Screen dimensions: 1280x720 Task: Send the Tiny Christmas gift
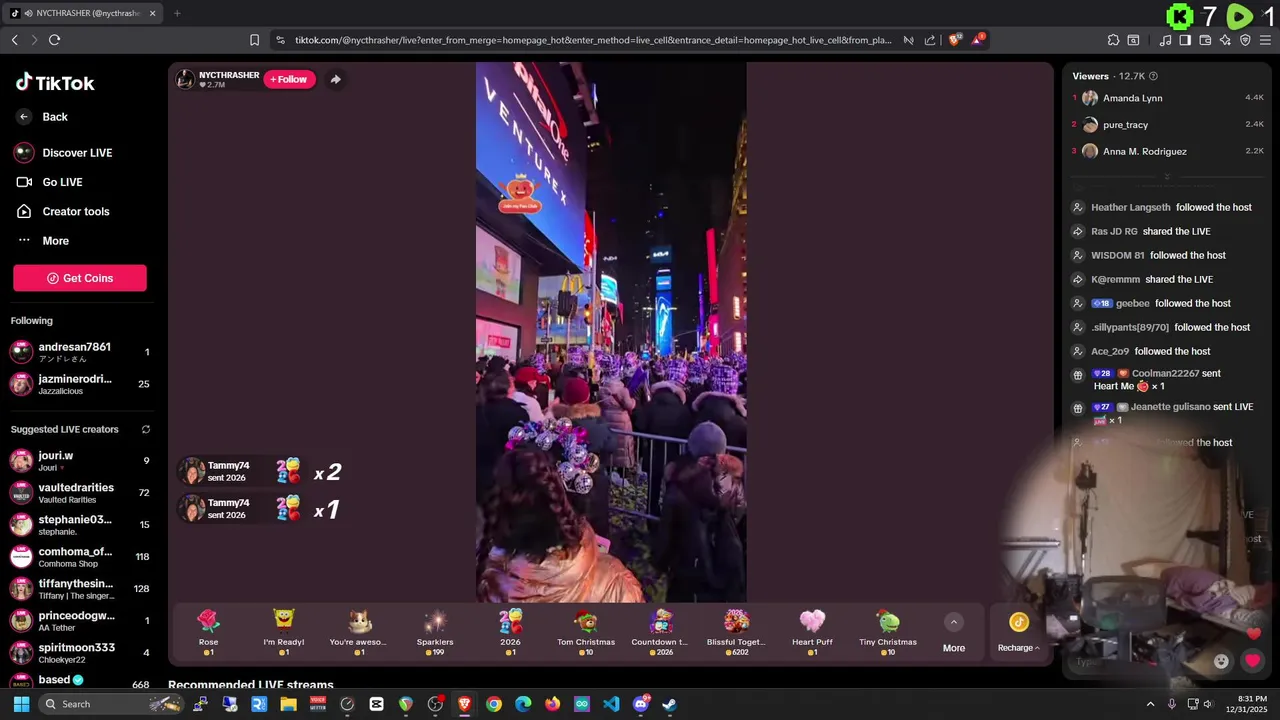click(x=888, y=632)
